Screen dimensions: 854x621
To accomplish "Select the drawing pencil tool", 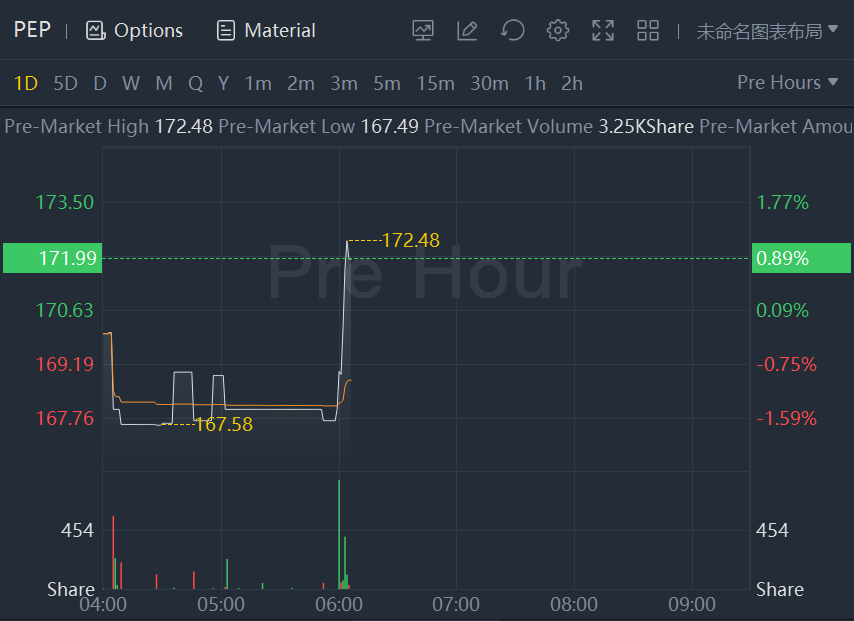I will tap(467, 30).
